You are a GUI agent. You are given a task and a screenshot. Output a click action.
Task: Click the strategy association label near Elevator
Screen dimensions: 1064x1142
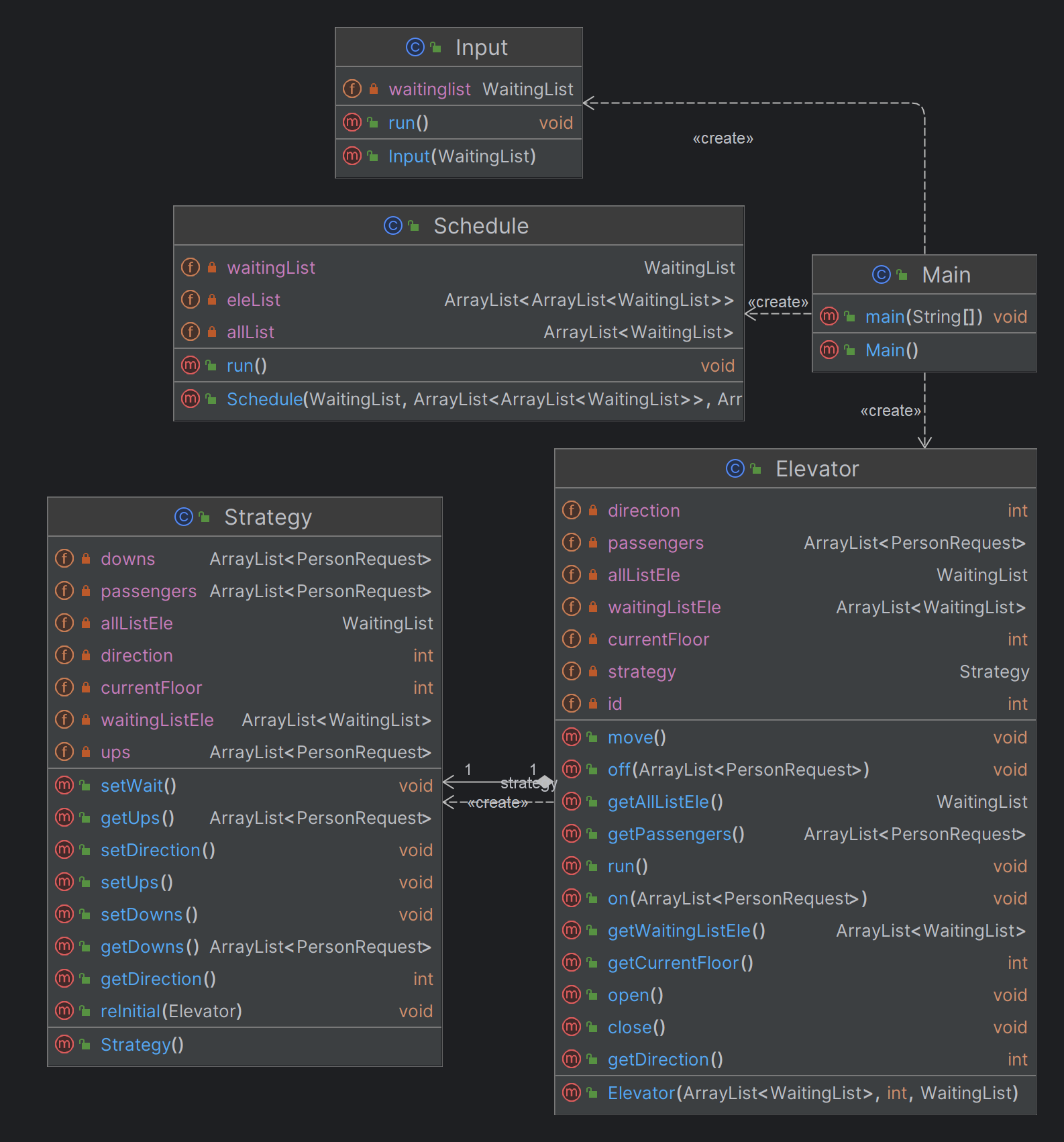[529, 783]
